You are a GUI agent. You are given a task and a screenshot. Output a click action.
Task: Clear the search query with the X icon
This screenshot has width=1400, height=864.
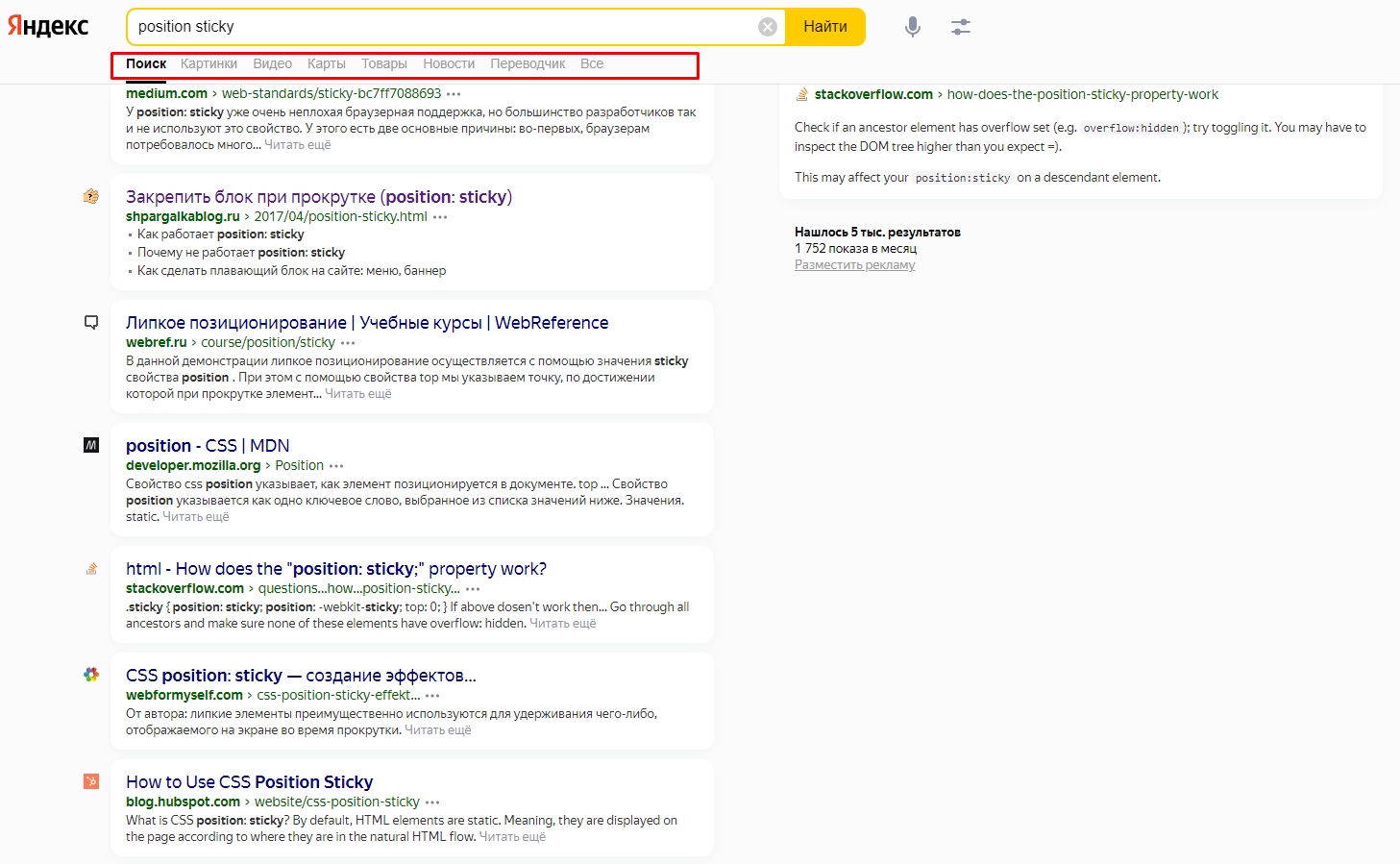click(x=768, y=27)
